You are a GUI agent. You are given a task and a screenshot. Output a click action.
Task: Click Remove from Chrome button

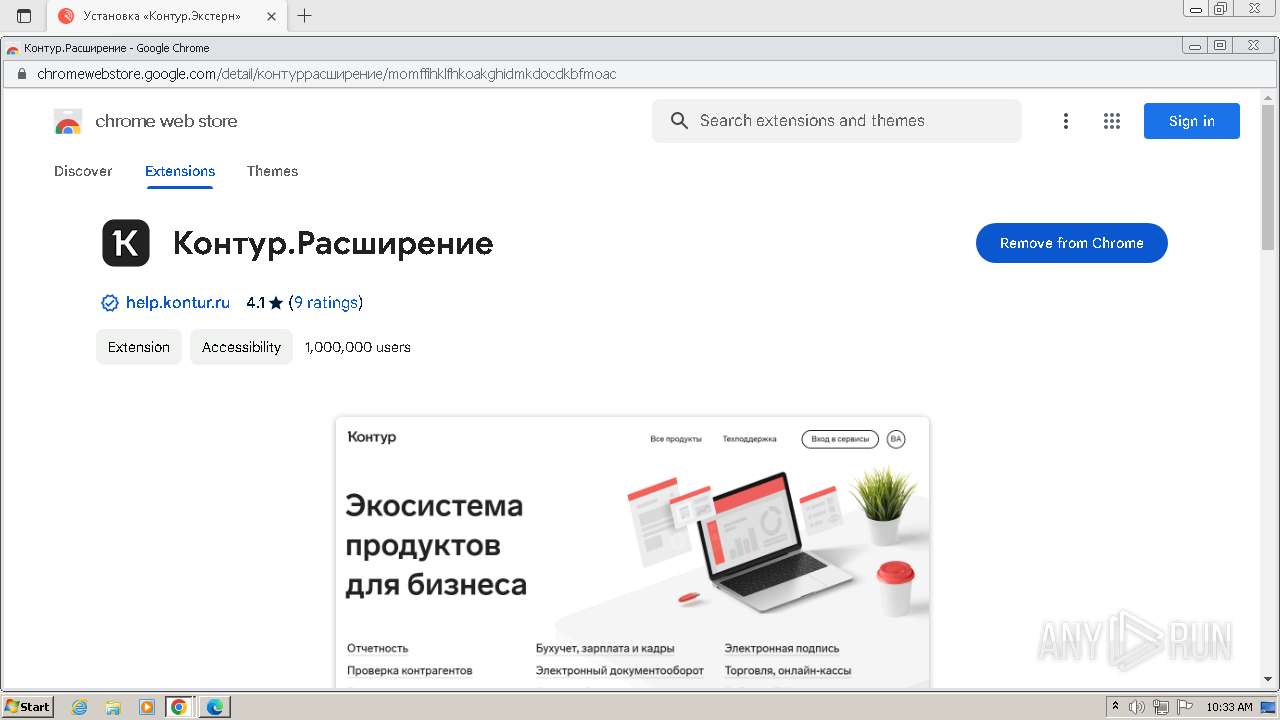pos(1072,243)
